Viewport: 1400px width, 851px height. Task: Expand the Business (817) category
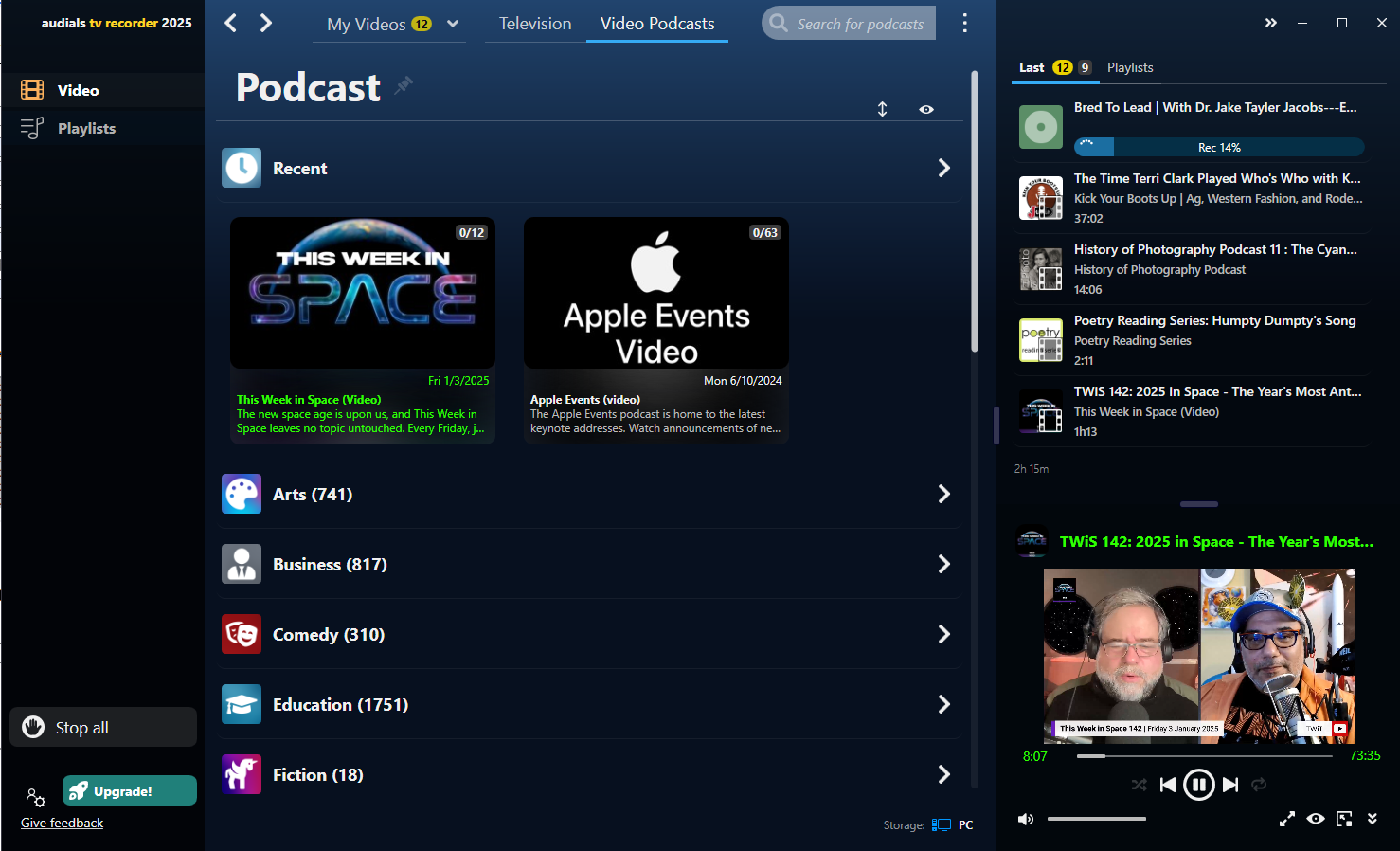click(943, 564)
